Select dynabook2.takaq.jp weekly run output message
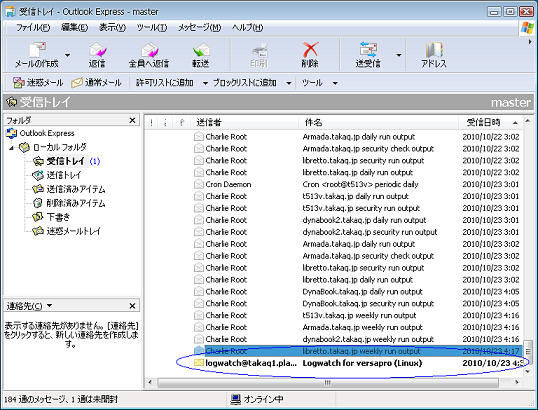This screenshot has height=410, width=538. click(357, 339)
